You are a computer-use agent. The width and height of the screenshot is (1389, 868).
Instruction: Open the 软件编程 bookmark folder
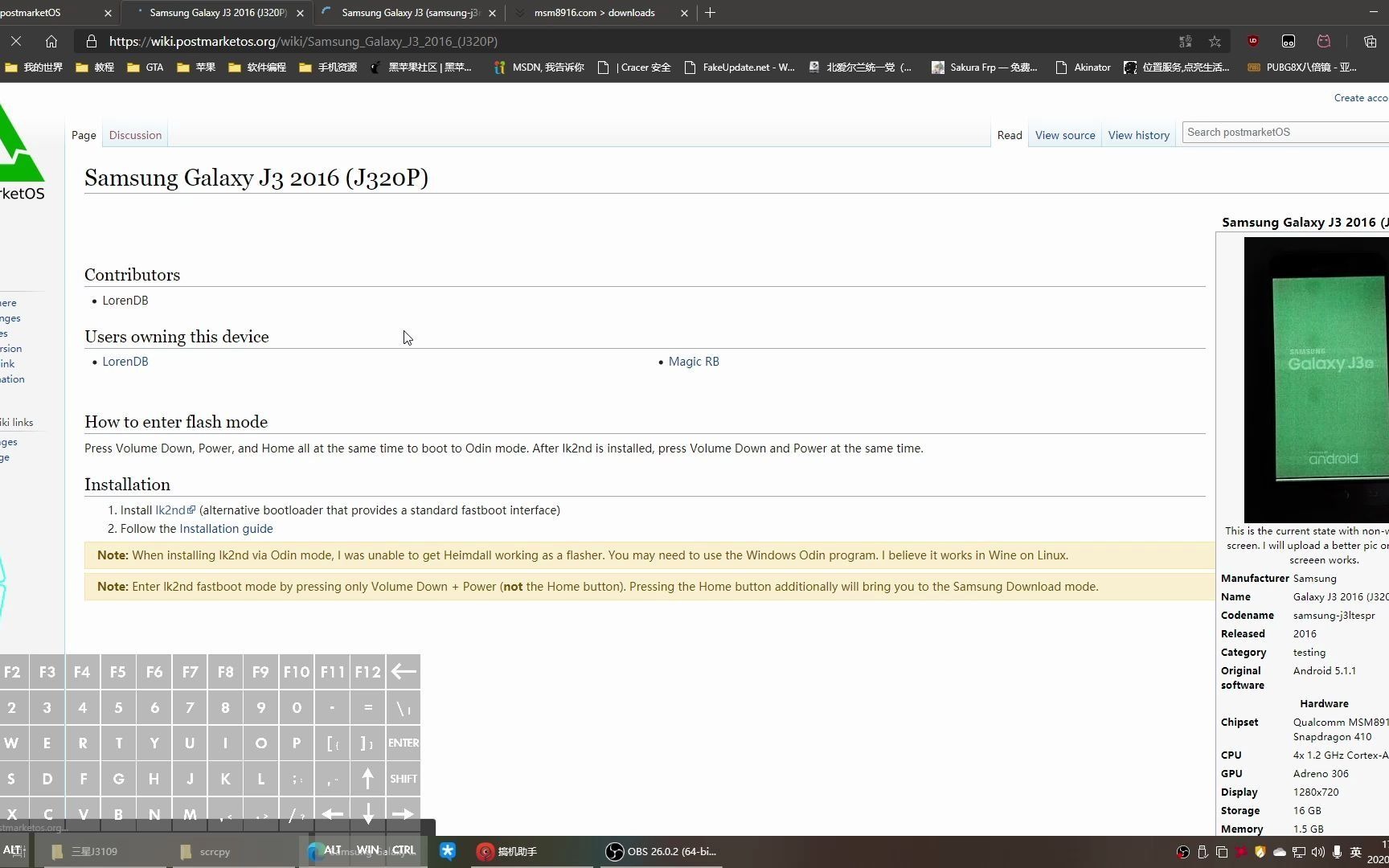tap(257, 68)
